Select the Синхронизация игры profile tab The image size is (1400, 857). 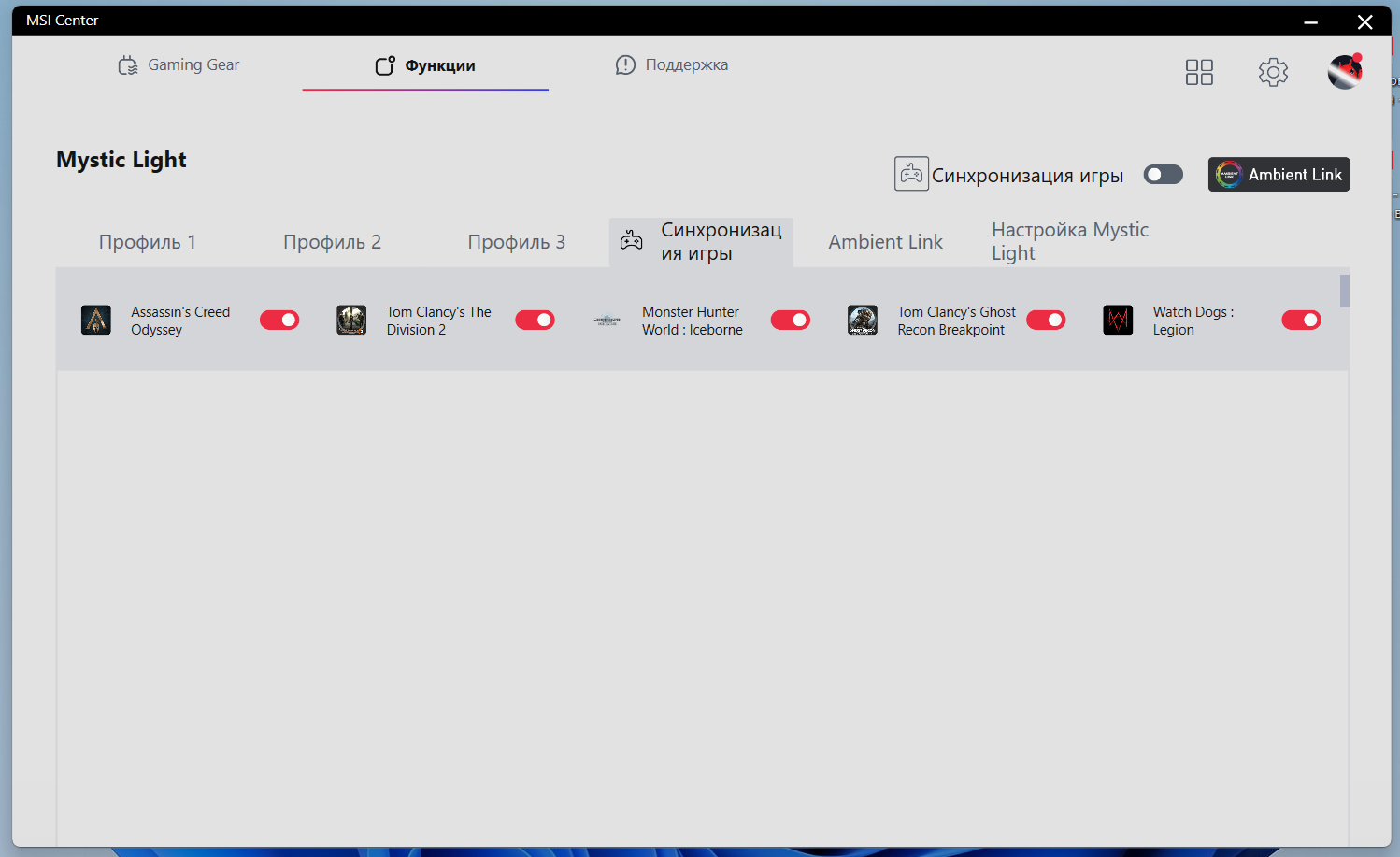pyautogui.click(x=701, y=242)
